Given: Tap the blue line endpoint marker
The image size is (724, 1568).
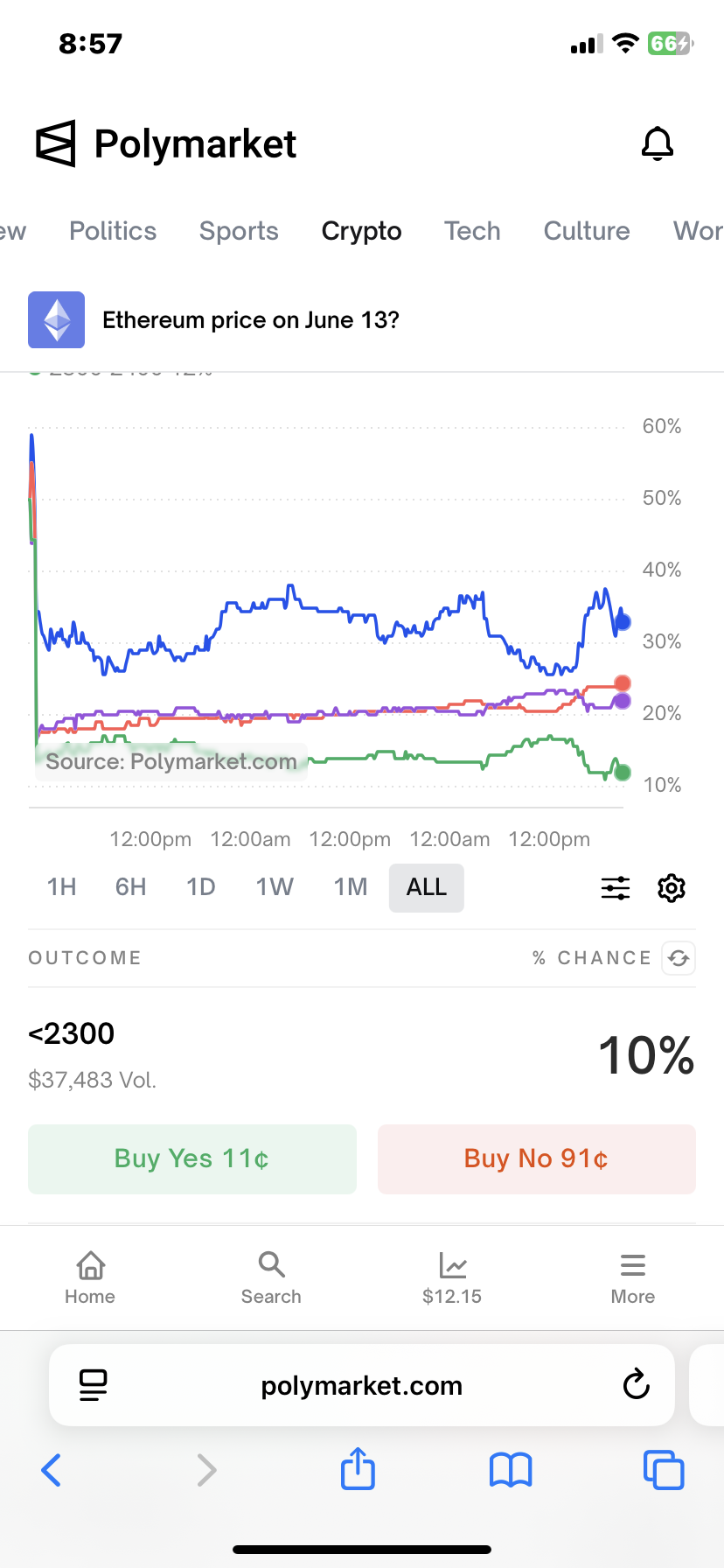Looking at the screenshot, I should (x=623, y=622).
